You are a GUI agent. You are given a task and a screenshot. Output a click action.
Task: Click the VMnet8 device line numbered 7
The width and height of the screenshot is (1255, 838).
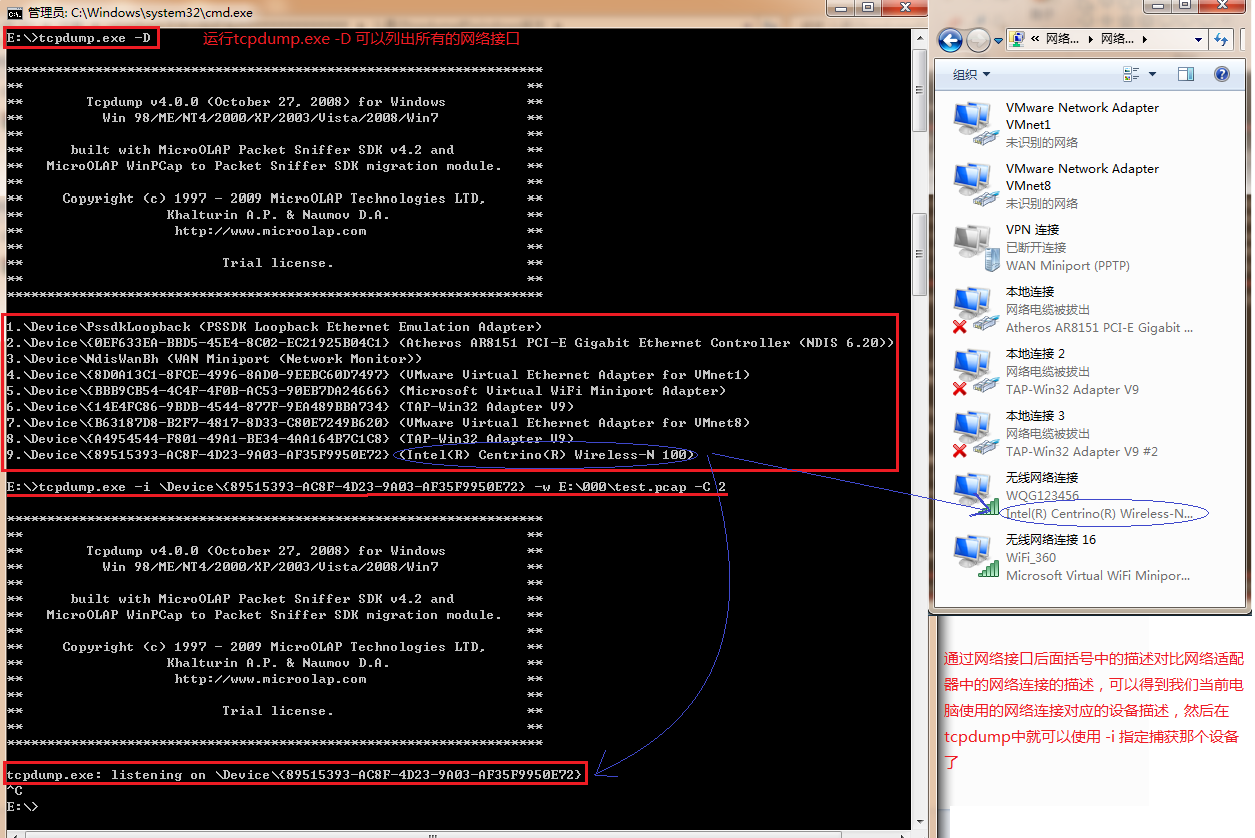(x=378, y=423)
